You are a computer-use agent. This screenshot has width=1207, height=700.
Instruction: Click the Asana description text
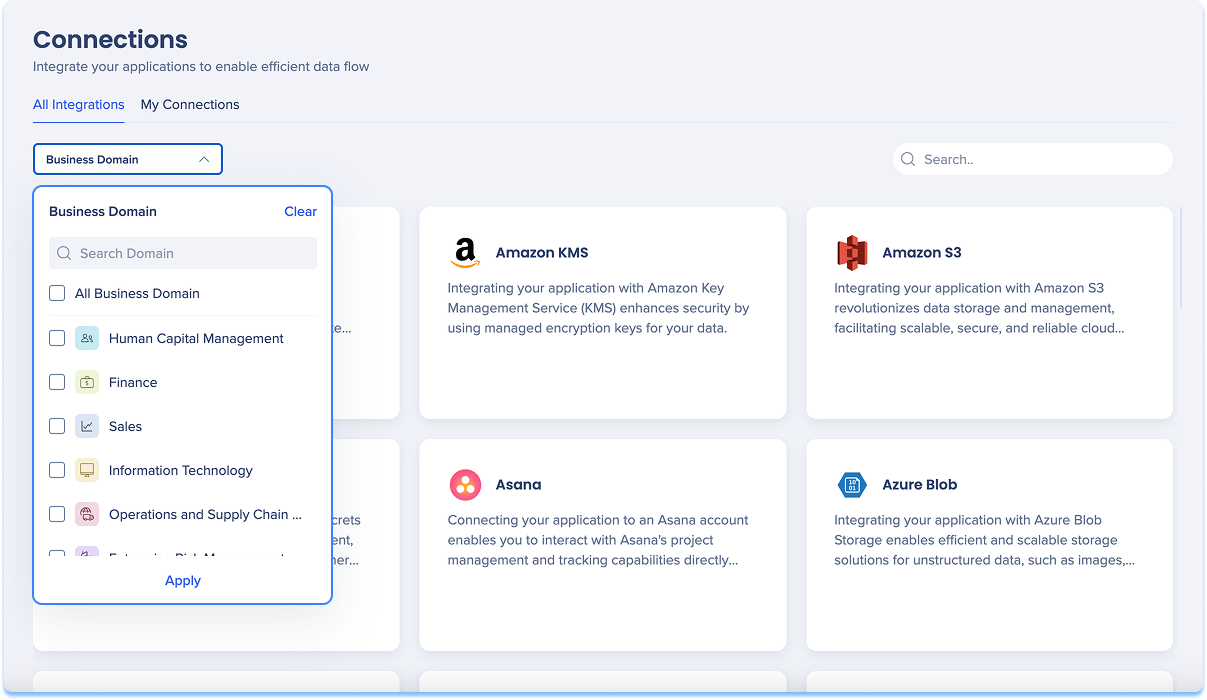pyautogui.click(x=598, y=540)
